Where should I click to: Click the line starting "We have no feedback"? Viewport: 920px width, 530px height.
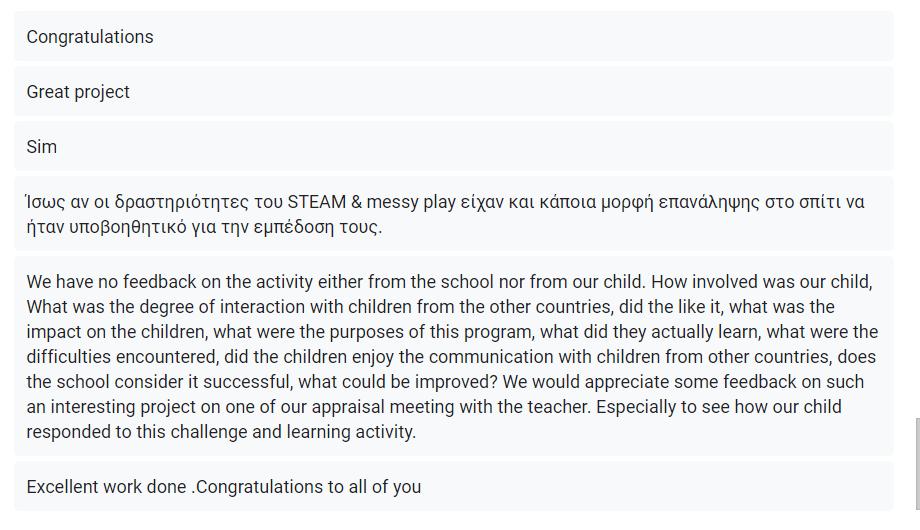coord(449,282)
